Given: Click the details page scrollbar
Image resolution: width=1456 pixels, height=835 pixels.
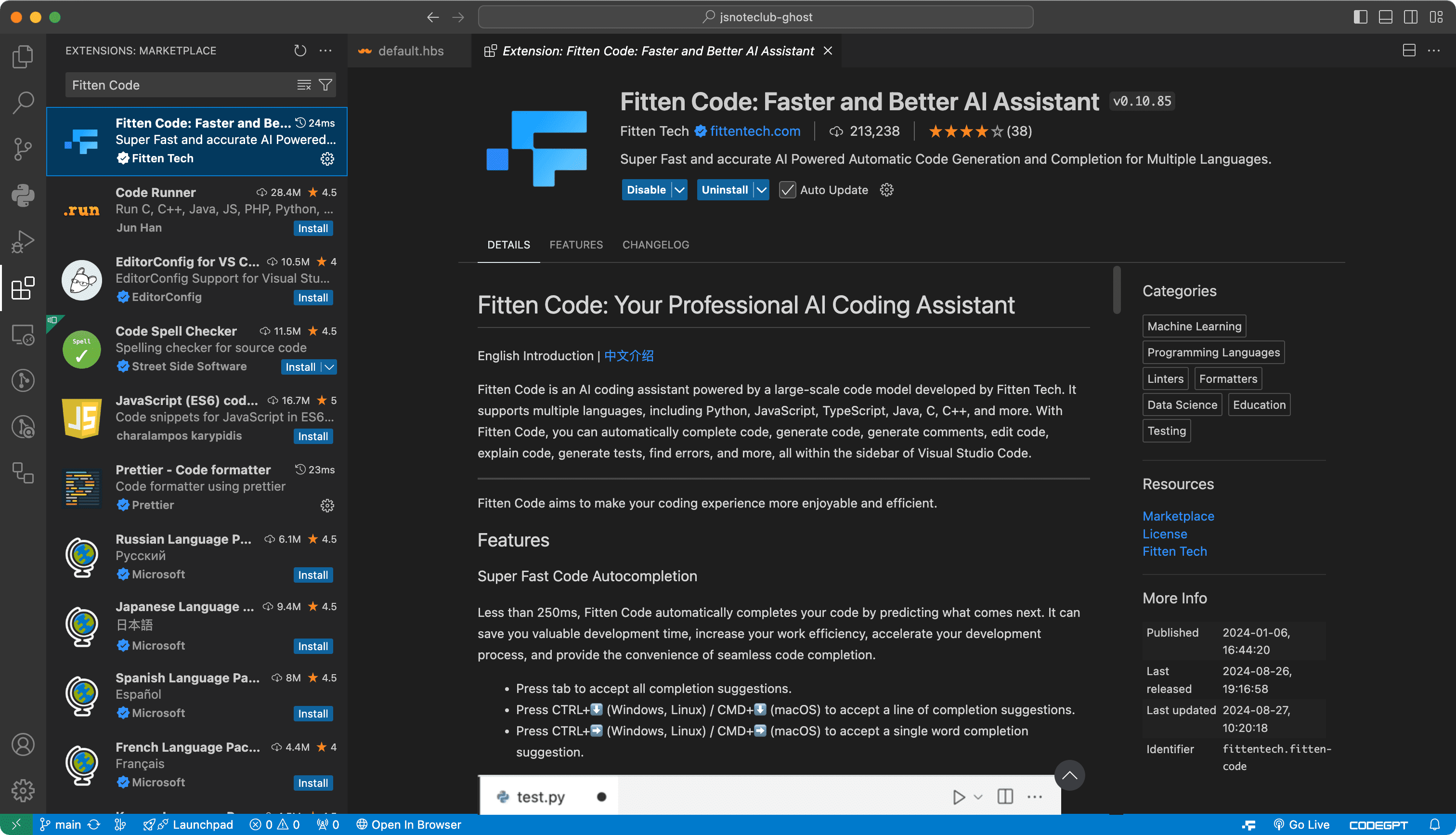Looking at the screenshot, I should (1117, 290).
